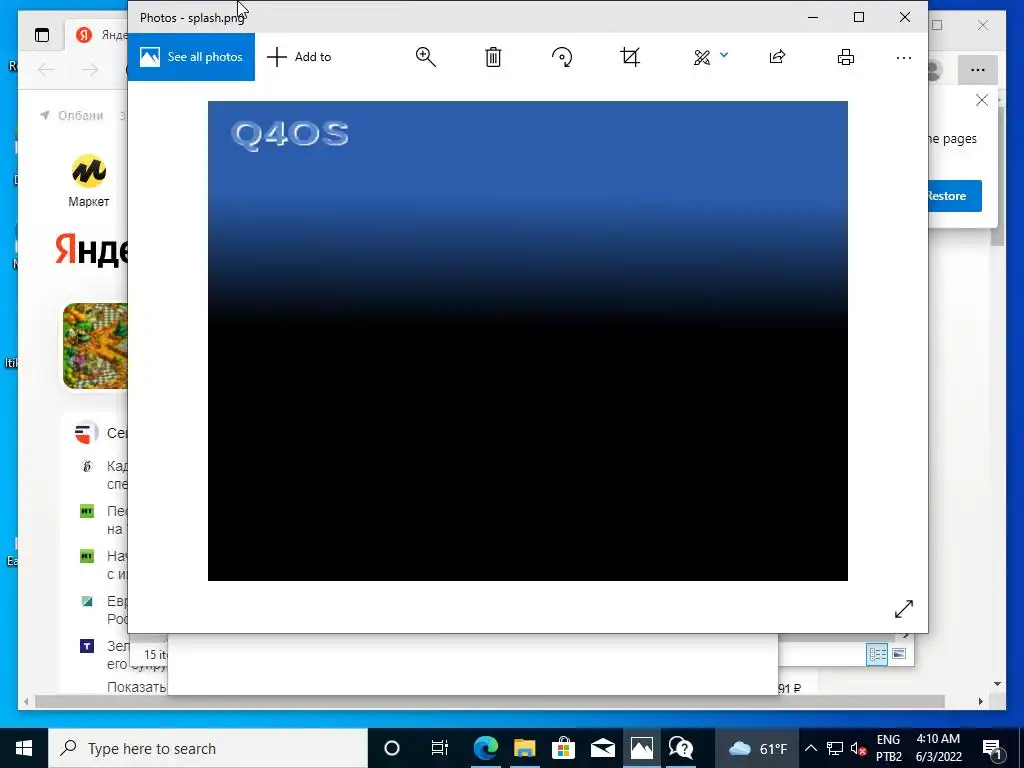The image size is (1024, 768).
Task: Open the Mail app from the taskbar
Action: [x=603, y=748]
